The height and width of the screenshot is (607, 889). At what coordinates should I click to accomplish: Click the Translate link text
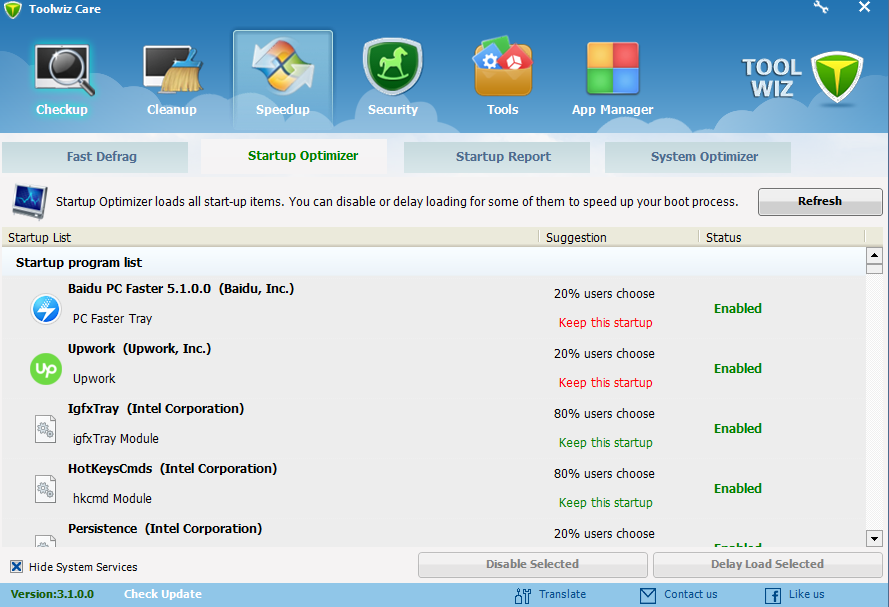click(x=562, y=594)
